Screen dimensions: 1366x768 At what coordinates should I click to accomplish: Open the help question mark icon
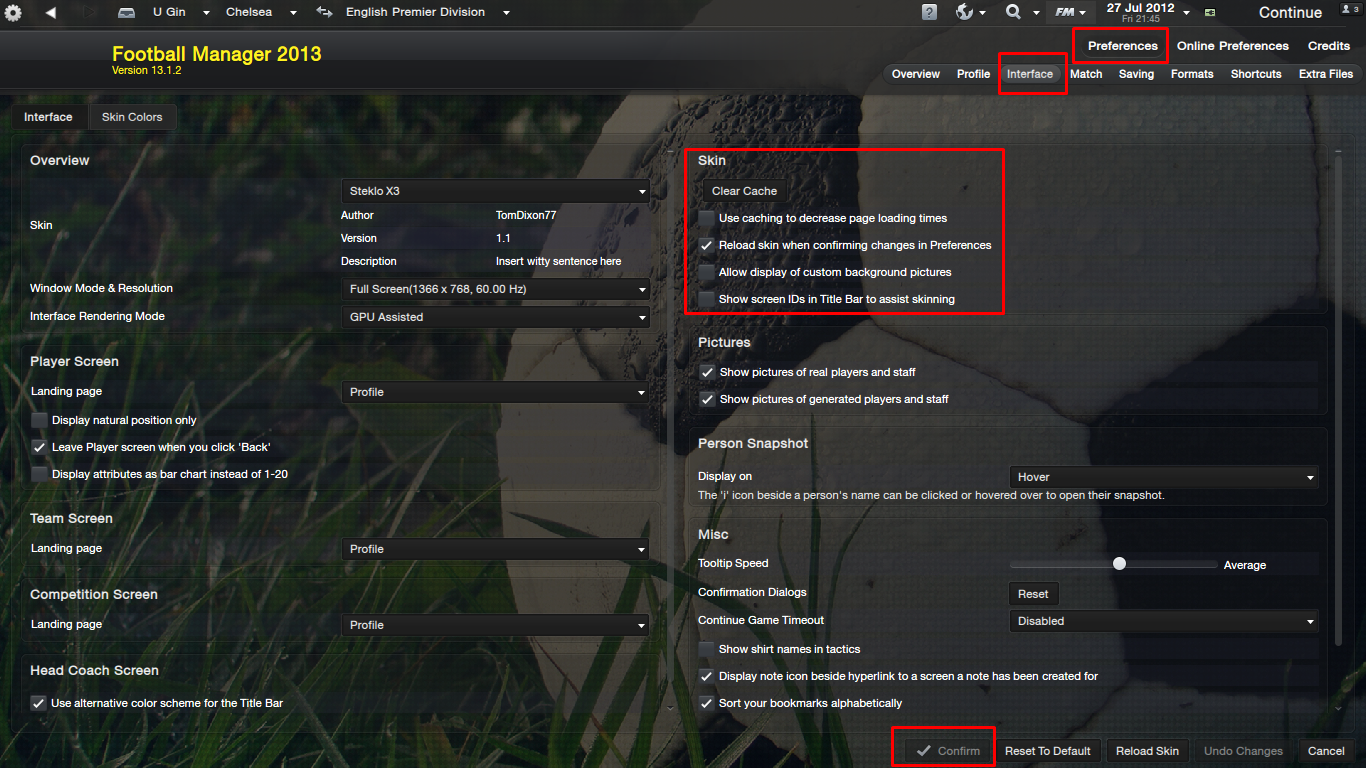929,12
